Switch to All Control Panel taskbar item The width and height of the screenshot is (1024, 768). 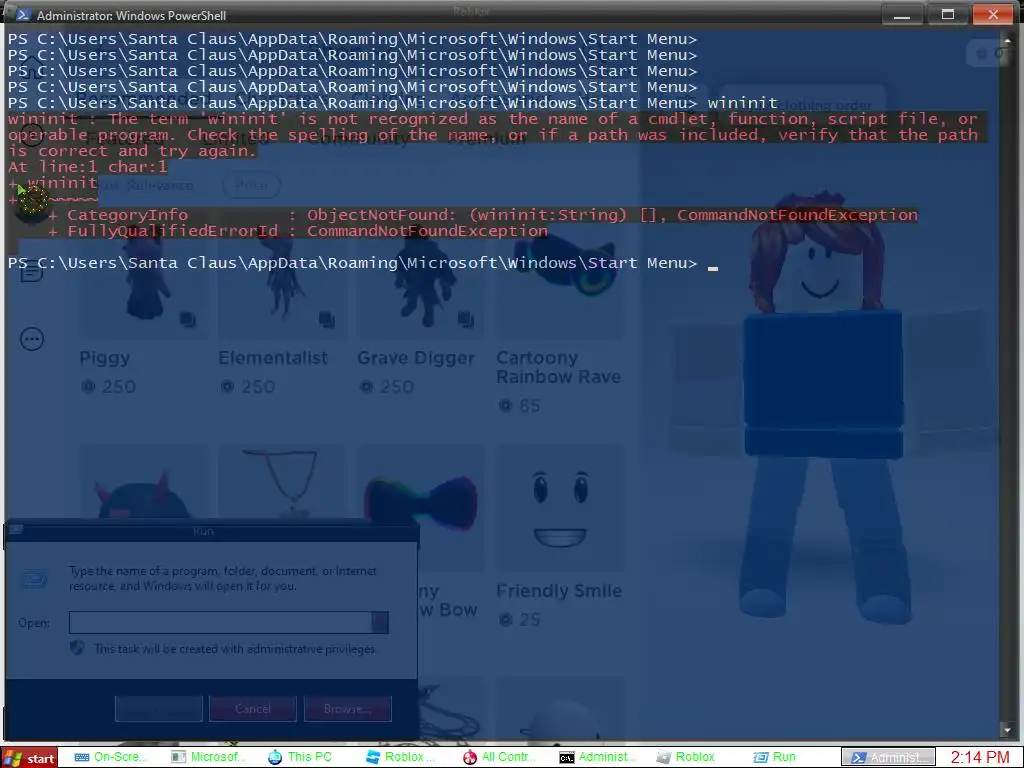(x=499, y=757)
